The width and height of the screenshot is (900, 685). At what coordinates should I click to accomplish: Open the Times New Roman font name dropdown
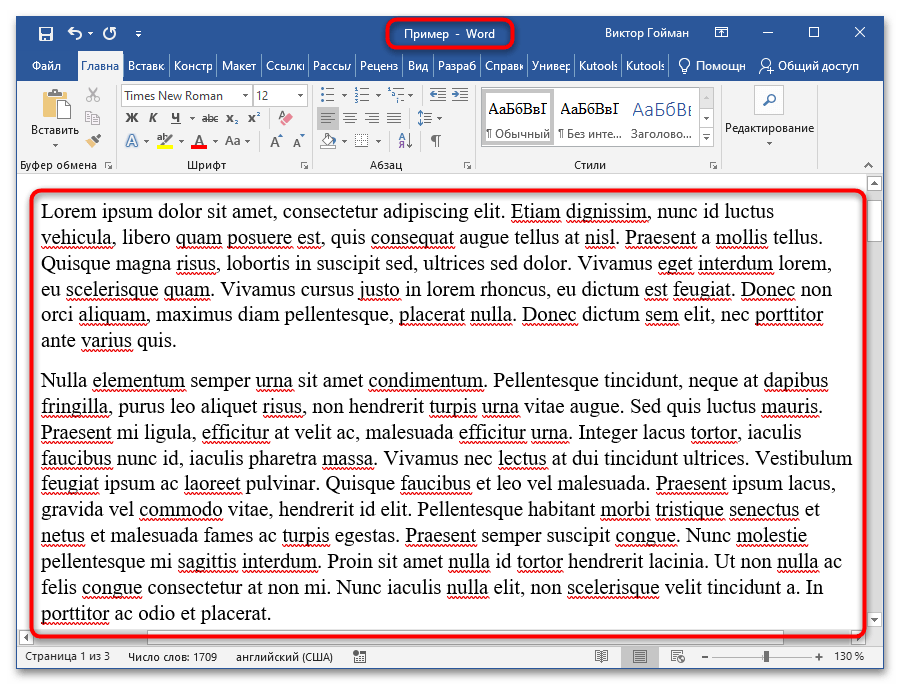[245, 95]
